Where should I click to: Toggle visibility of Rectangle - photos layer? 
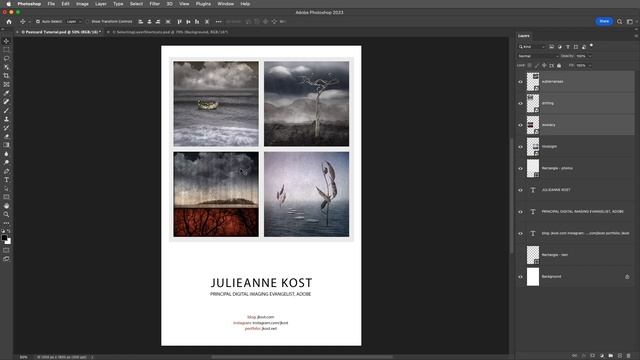(x=520, y=168)
